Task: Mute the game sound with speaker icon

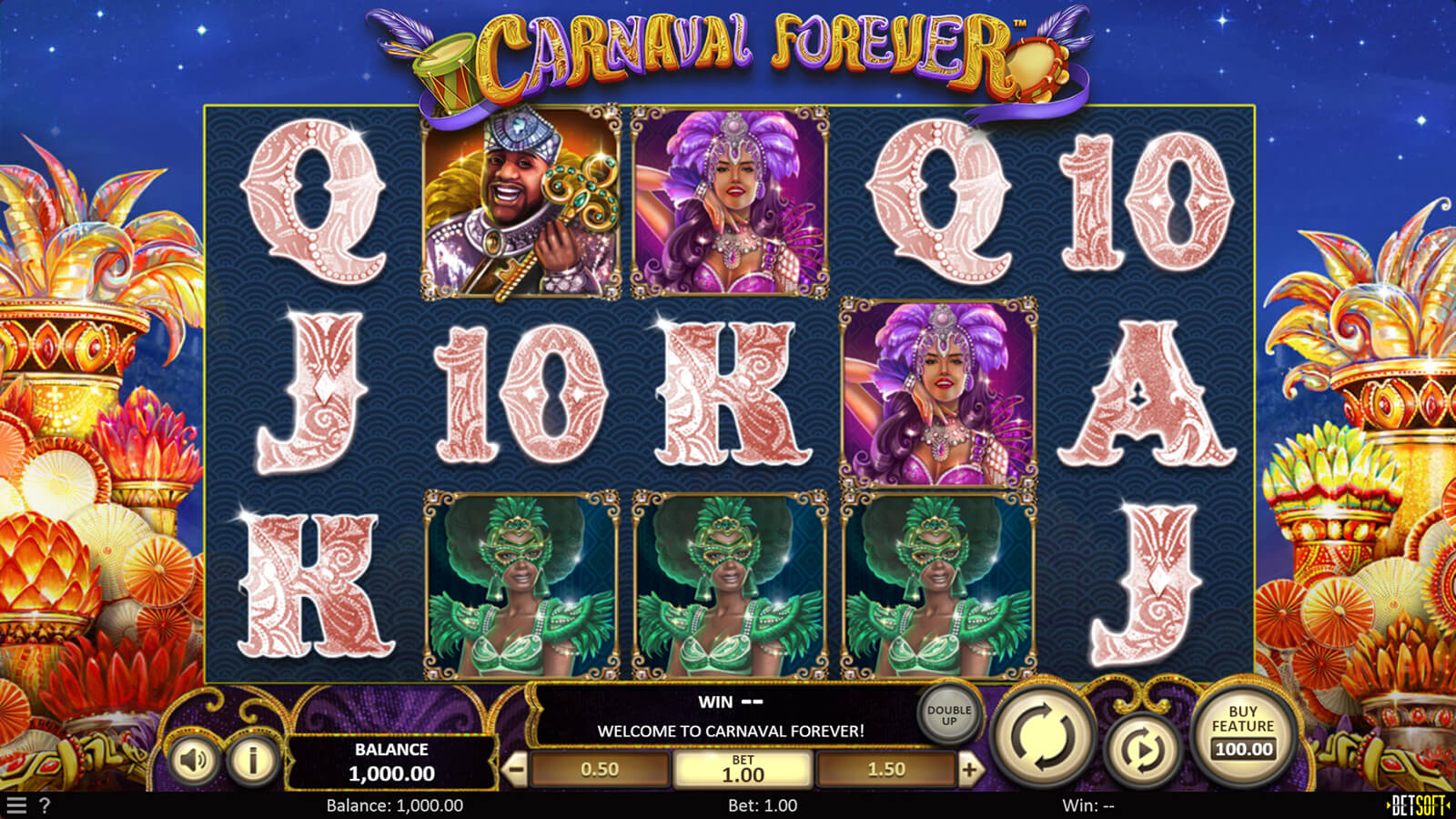Action: pyautogui.click(x=193, y=759)
